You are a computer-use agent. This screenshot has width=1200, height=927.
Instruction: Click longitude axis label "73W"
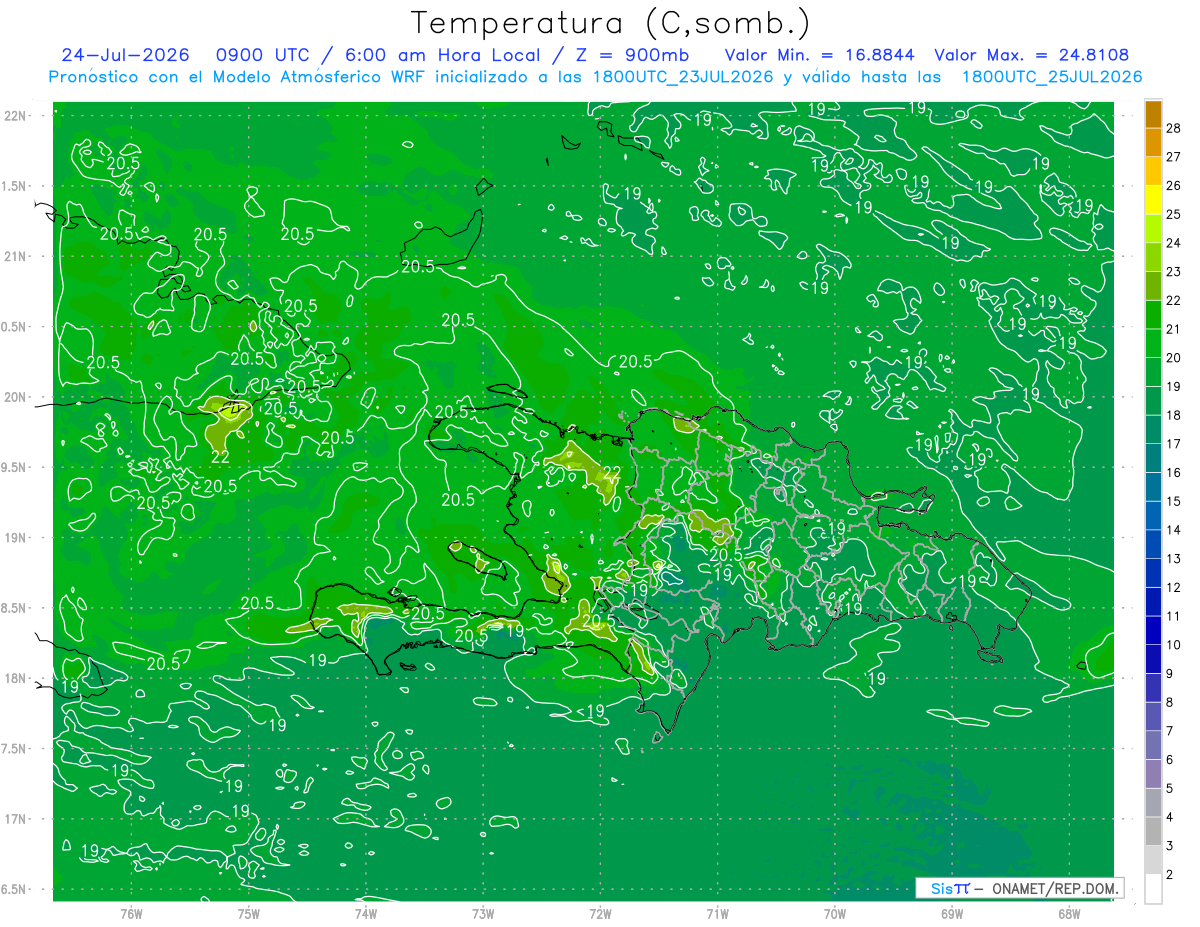(483, 914)
